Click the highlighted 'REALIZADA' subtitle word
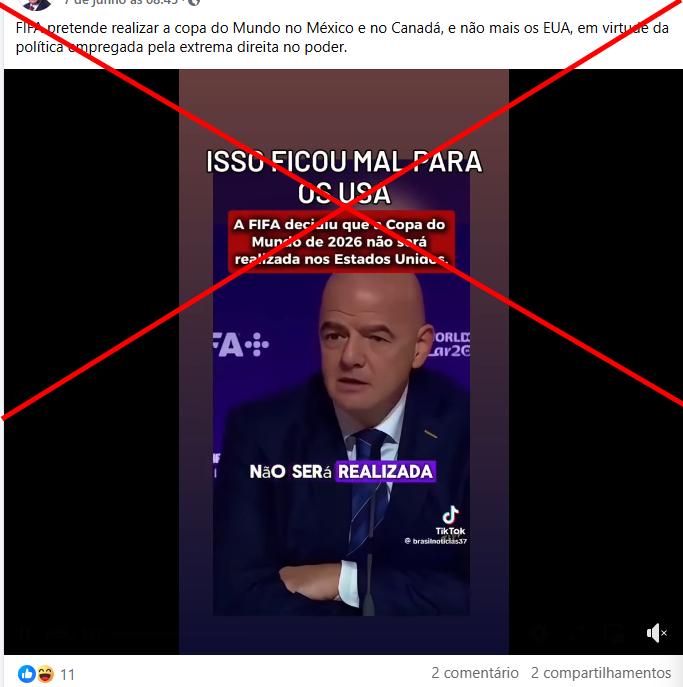The image size is (683, 687). pos(386,471)
